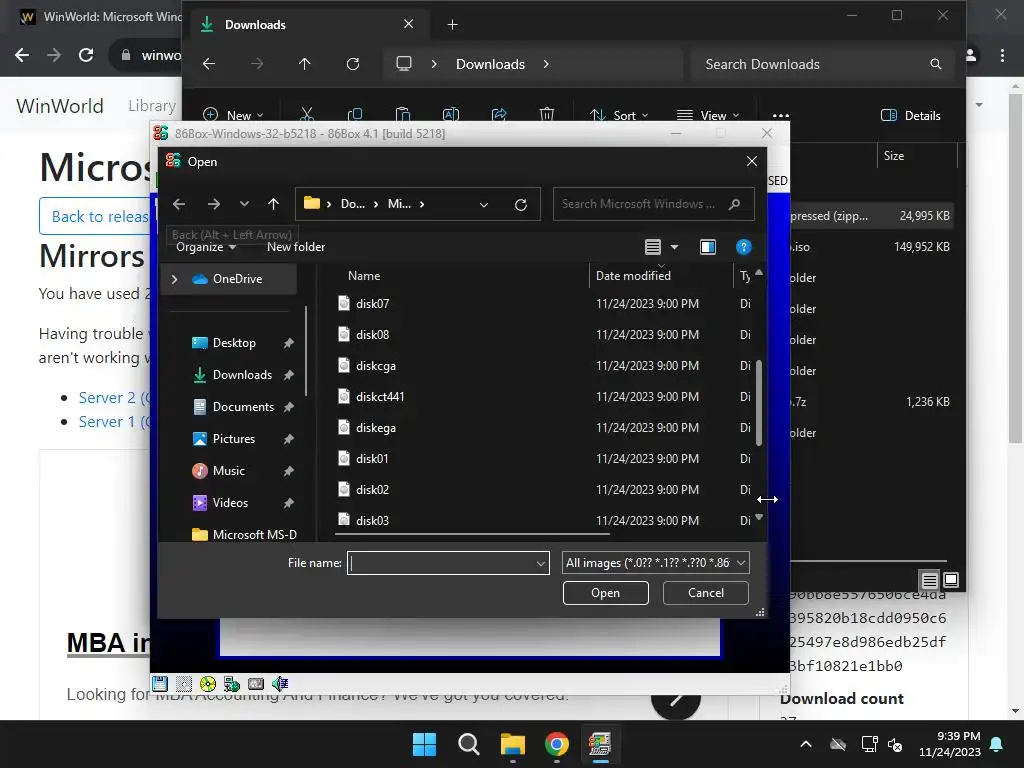Go forward in the Open dialog
The image size is (1024, 768).
pyautogui.click(x=214, y=204)
